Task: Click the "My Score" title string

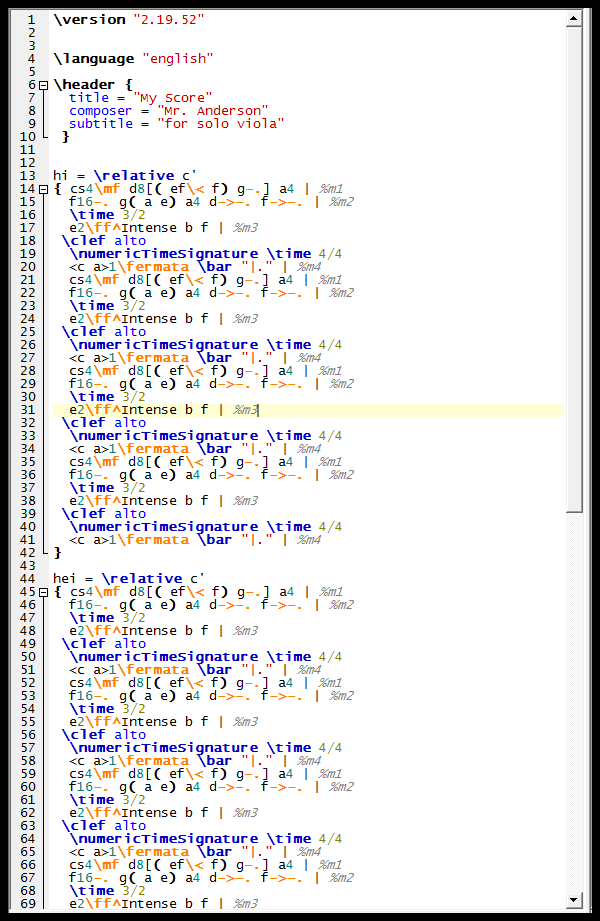Action: 173,98
